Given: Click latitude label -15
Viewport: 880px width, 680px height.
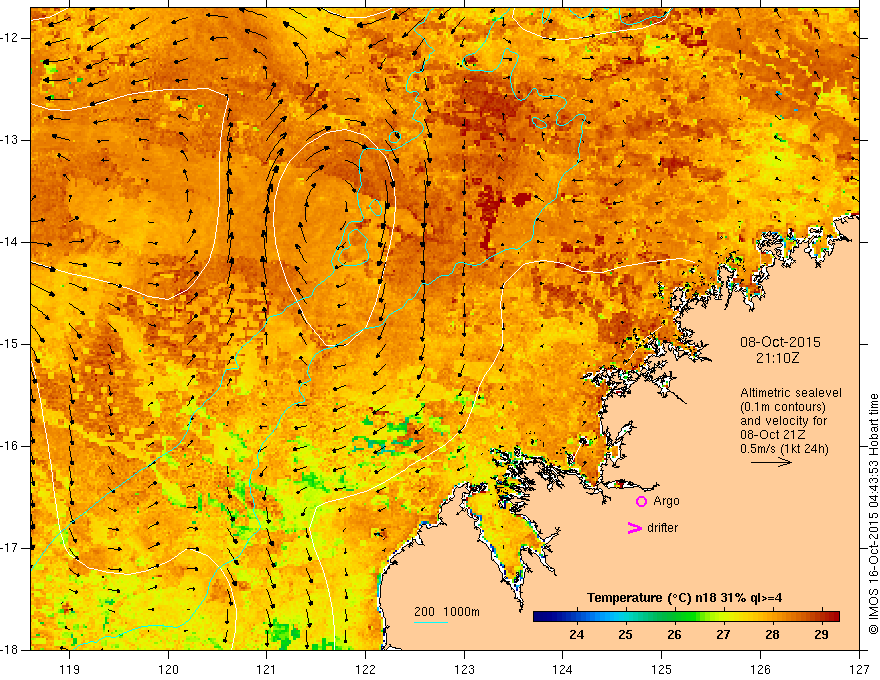Looking at the screenshot, I should point(11,344).
